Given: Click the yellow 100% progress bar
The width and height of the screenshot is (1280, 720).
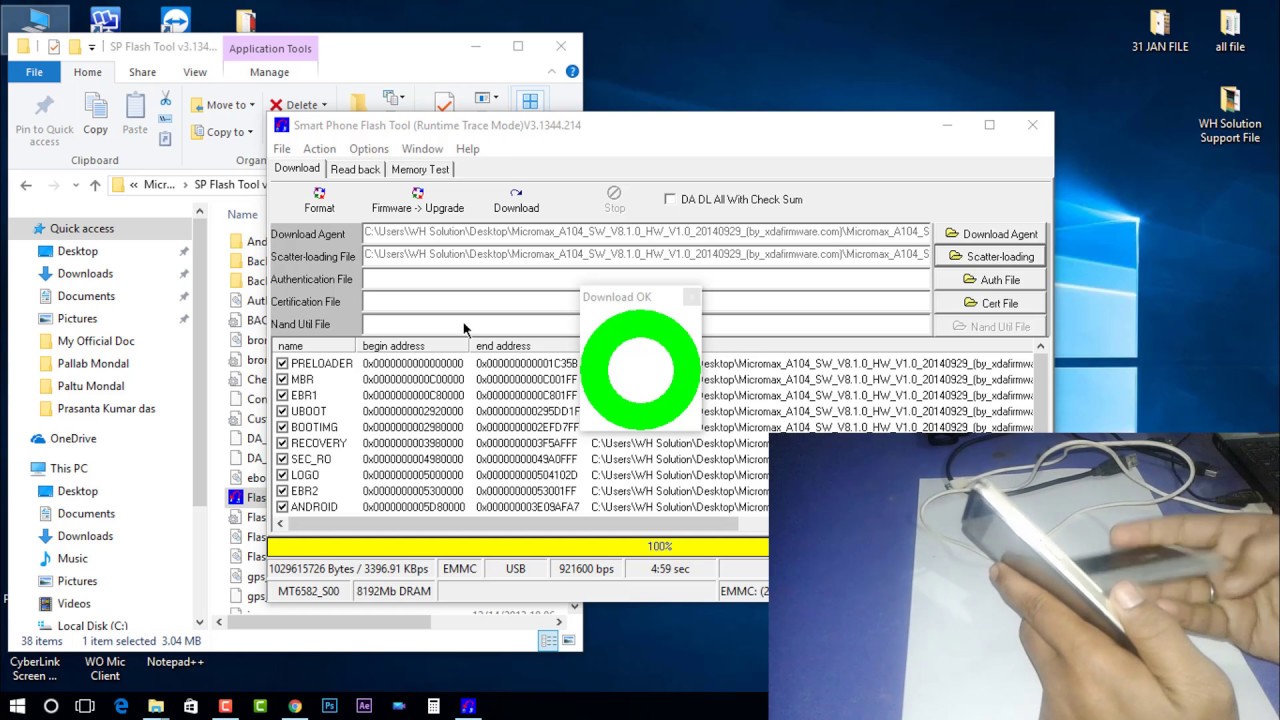Looking at the screenshot, I should coord(518,546).
